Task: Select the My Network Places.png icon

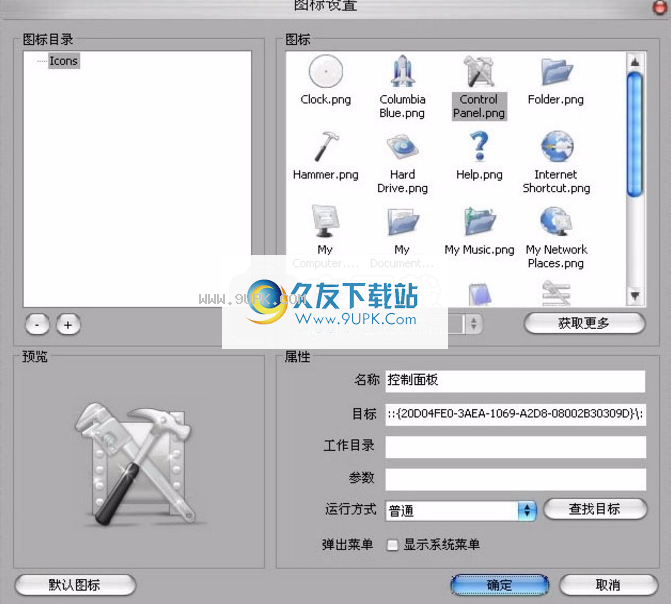Action: [x=556, y=222]
